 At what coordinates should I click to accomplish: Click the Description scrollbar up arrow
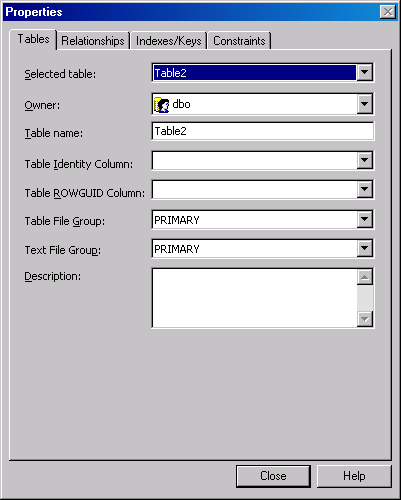(365, 277)
